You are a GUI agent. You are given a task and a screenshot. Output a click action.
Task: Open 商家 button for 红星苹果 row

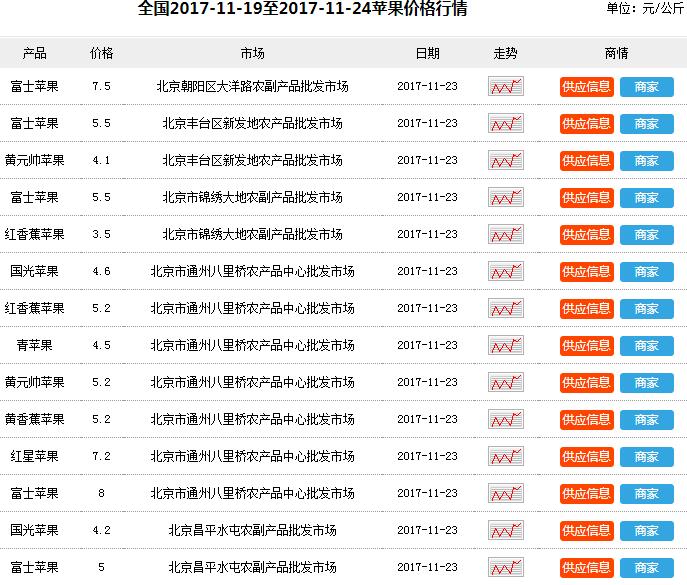tap(646, 457)
